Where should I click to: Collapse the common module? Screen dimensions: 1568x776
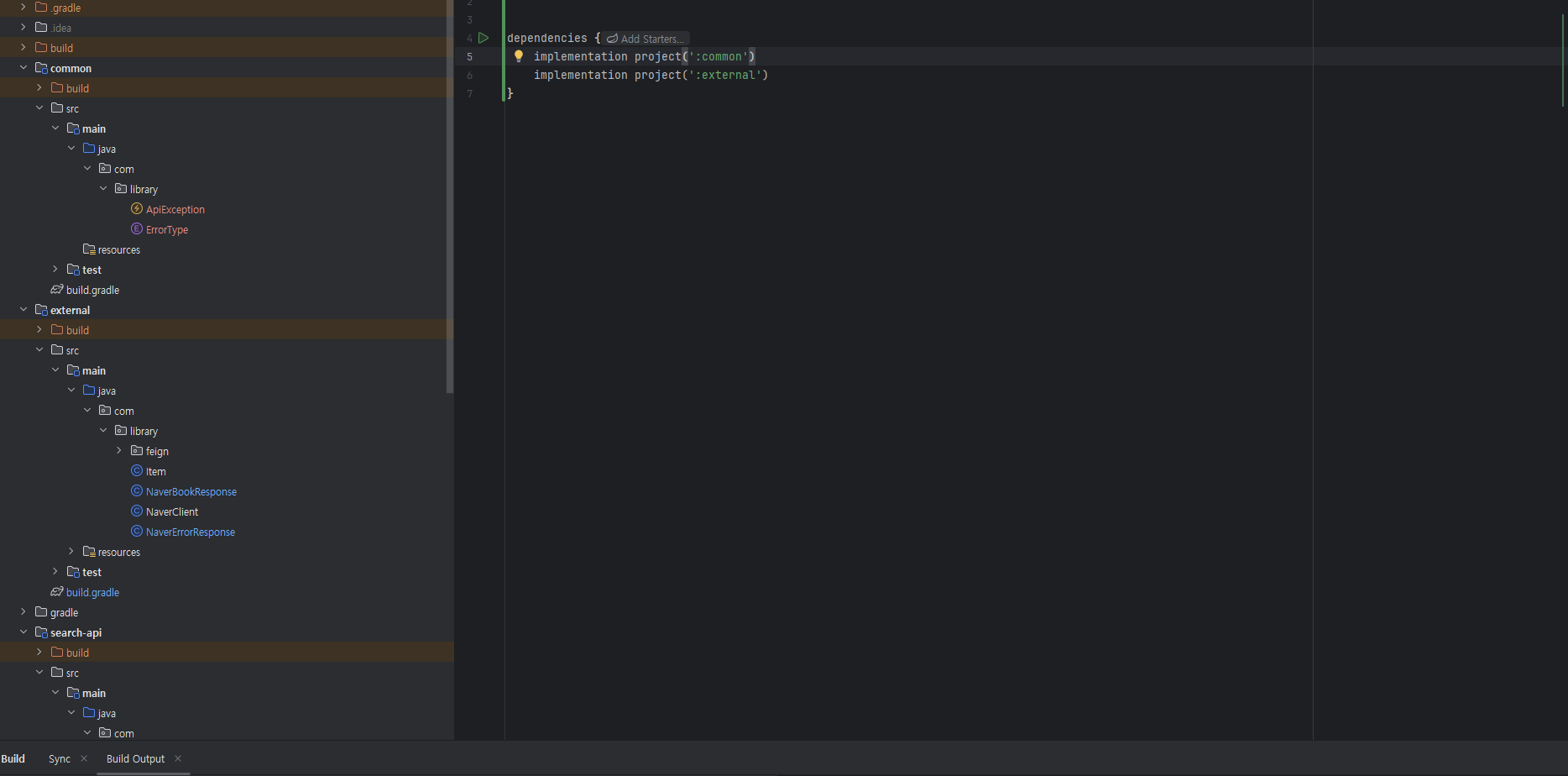[x=24, y=67]
